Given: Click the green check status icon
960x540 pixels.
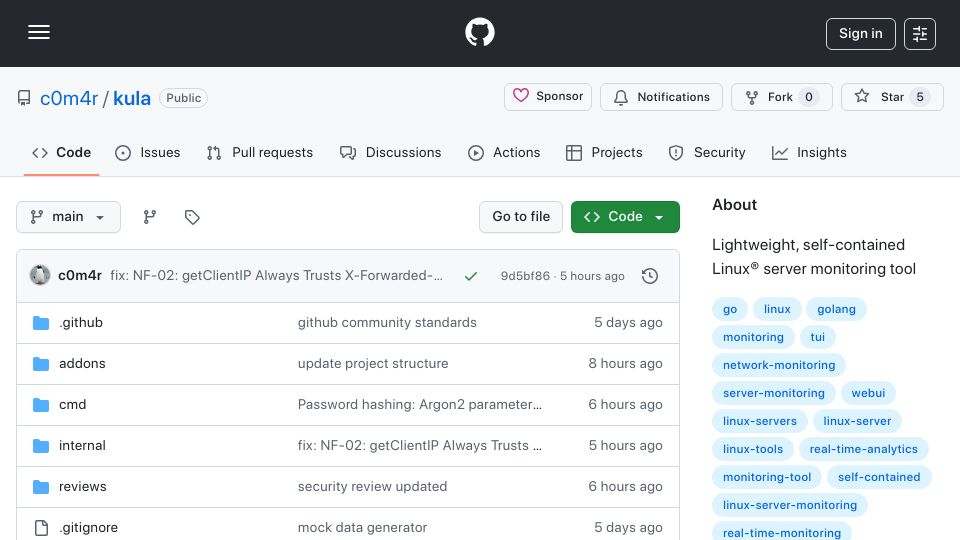Looking at the screenshot, I should pos(471,276).
